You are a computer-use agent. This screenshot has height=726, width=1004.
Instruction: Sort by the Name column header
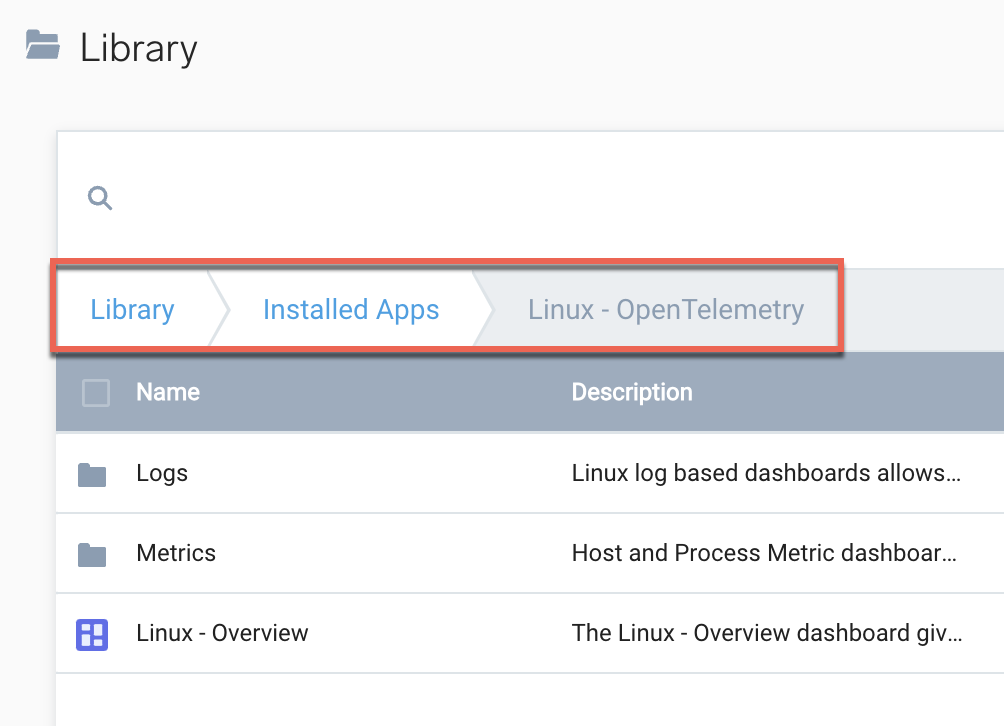click(x=168, y=393)
